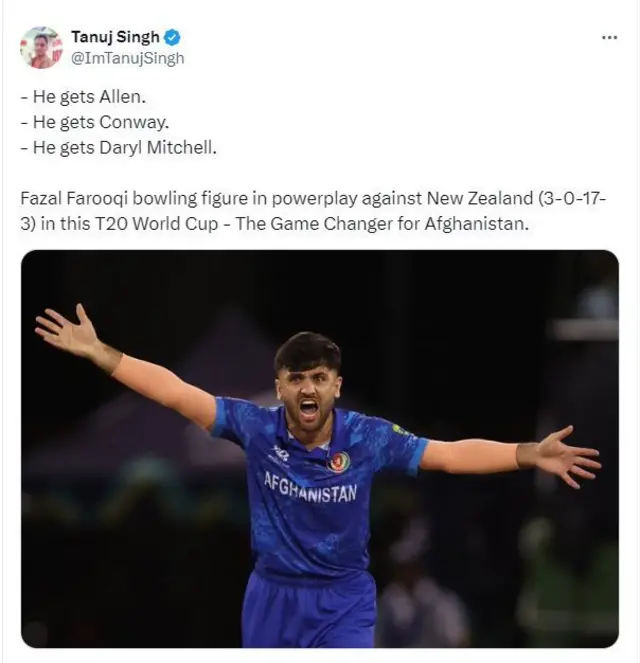Click the 'New Zealand' text in tweet
This screenshot has width=640, height=663.
coord(480,198)
